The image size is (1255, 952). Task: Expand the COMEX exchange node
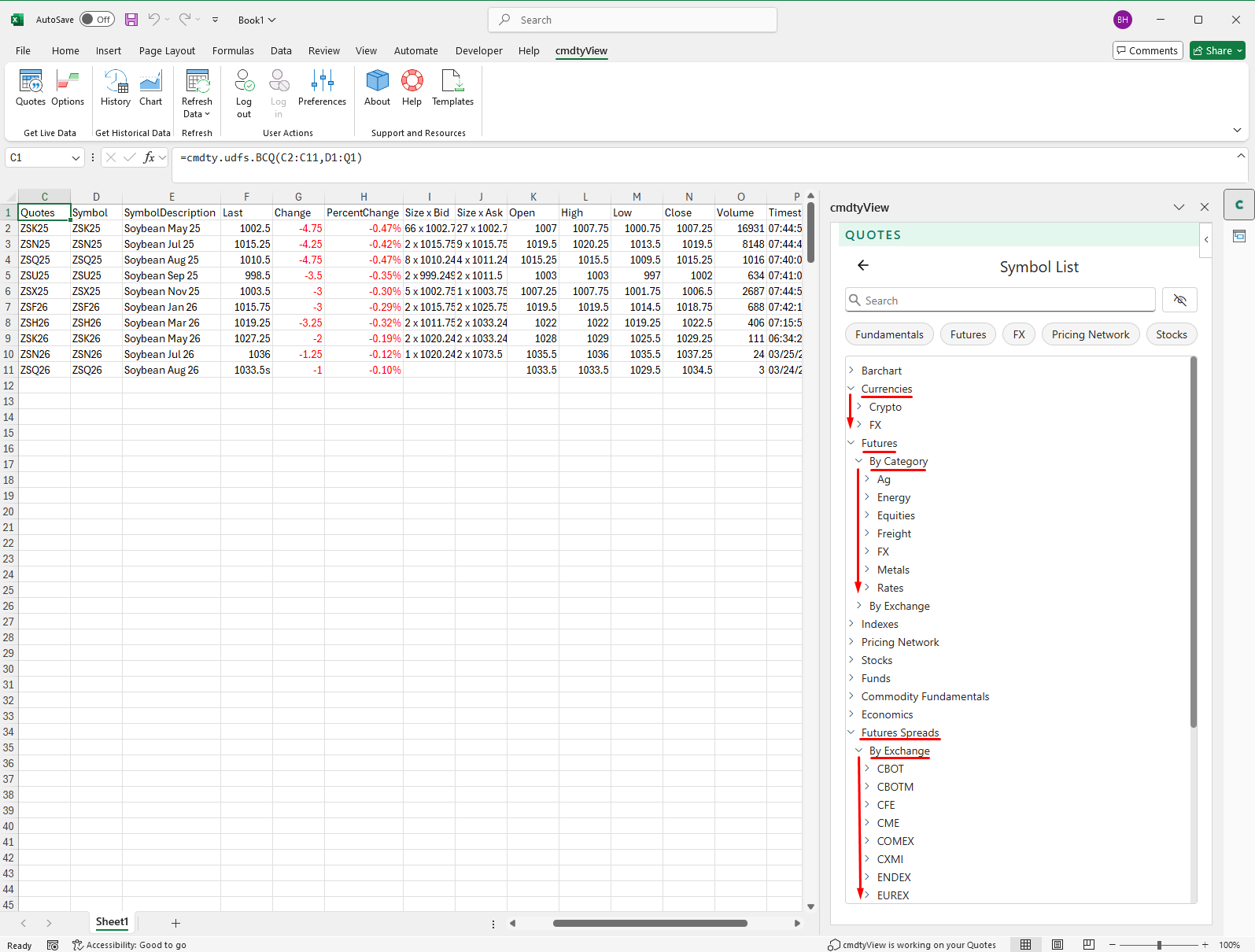[867, 840]
